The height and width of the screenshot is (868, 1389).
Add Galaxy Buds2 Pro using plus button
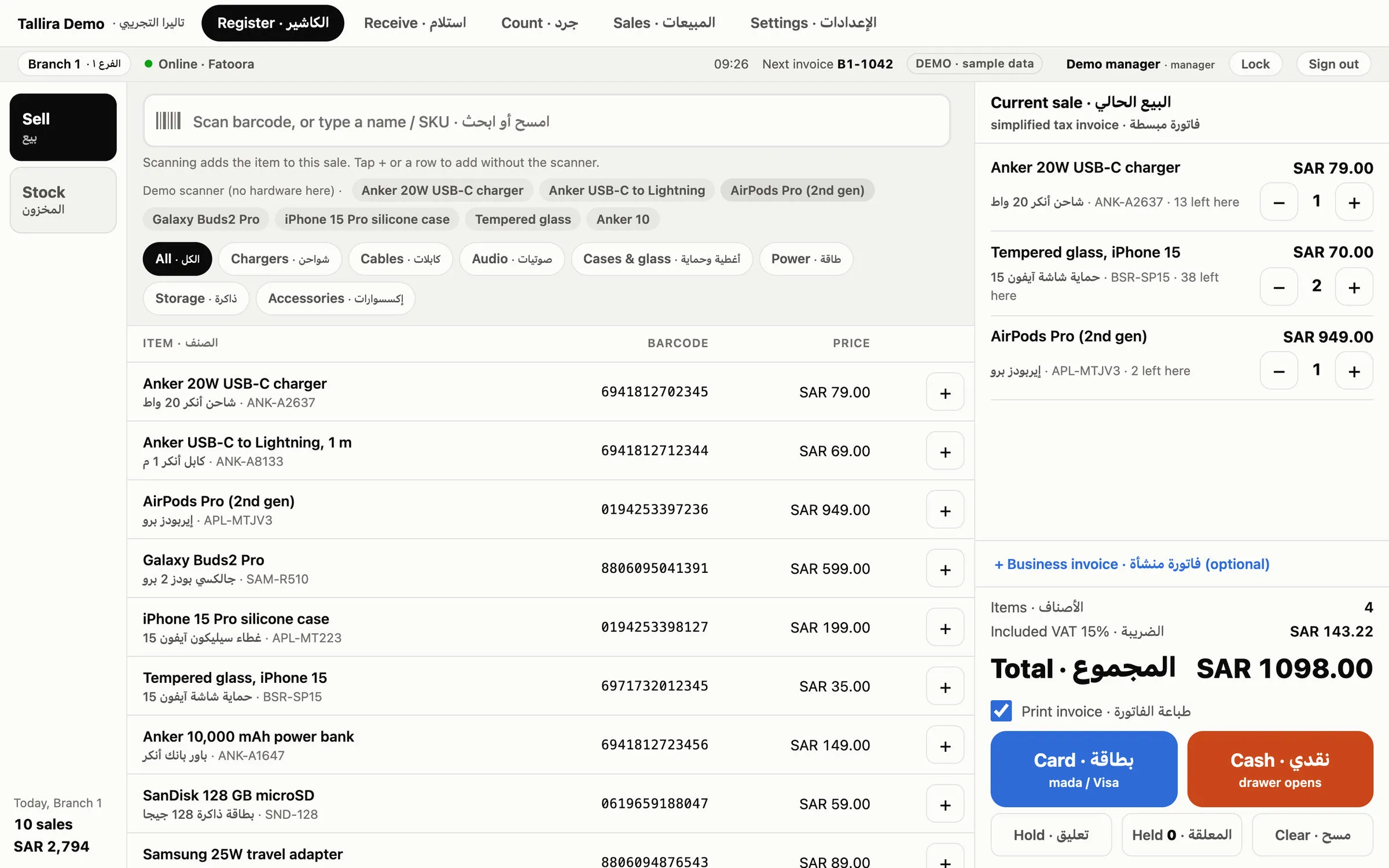tap(945, 569)
